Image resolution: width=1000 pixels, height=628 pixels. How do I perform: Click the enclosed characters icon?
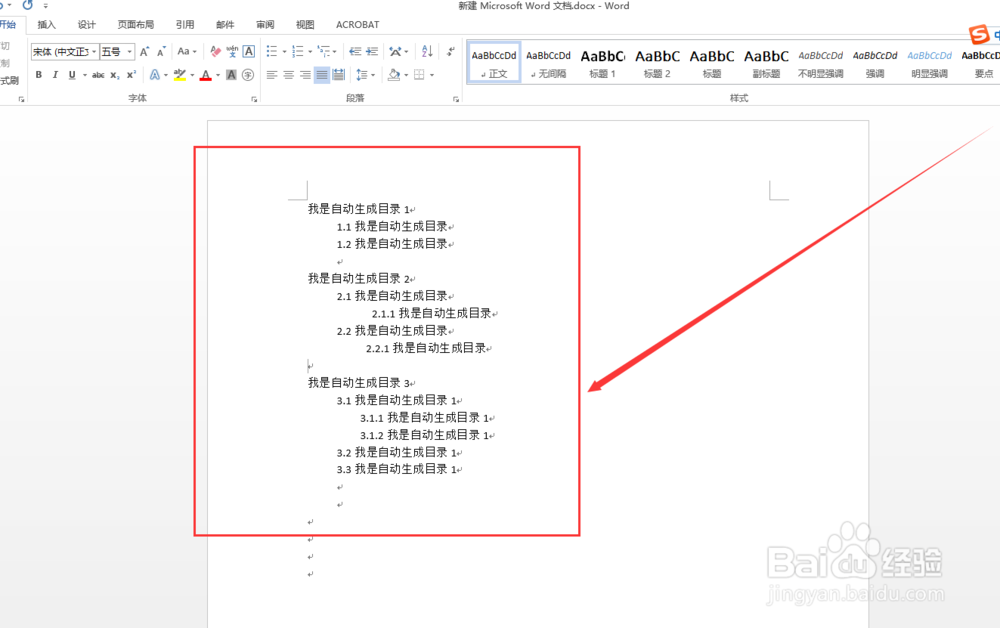click(x=248, y=75)
